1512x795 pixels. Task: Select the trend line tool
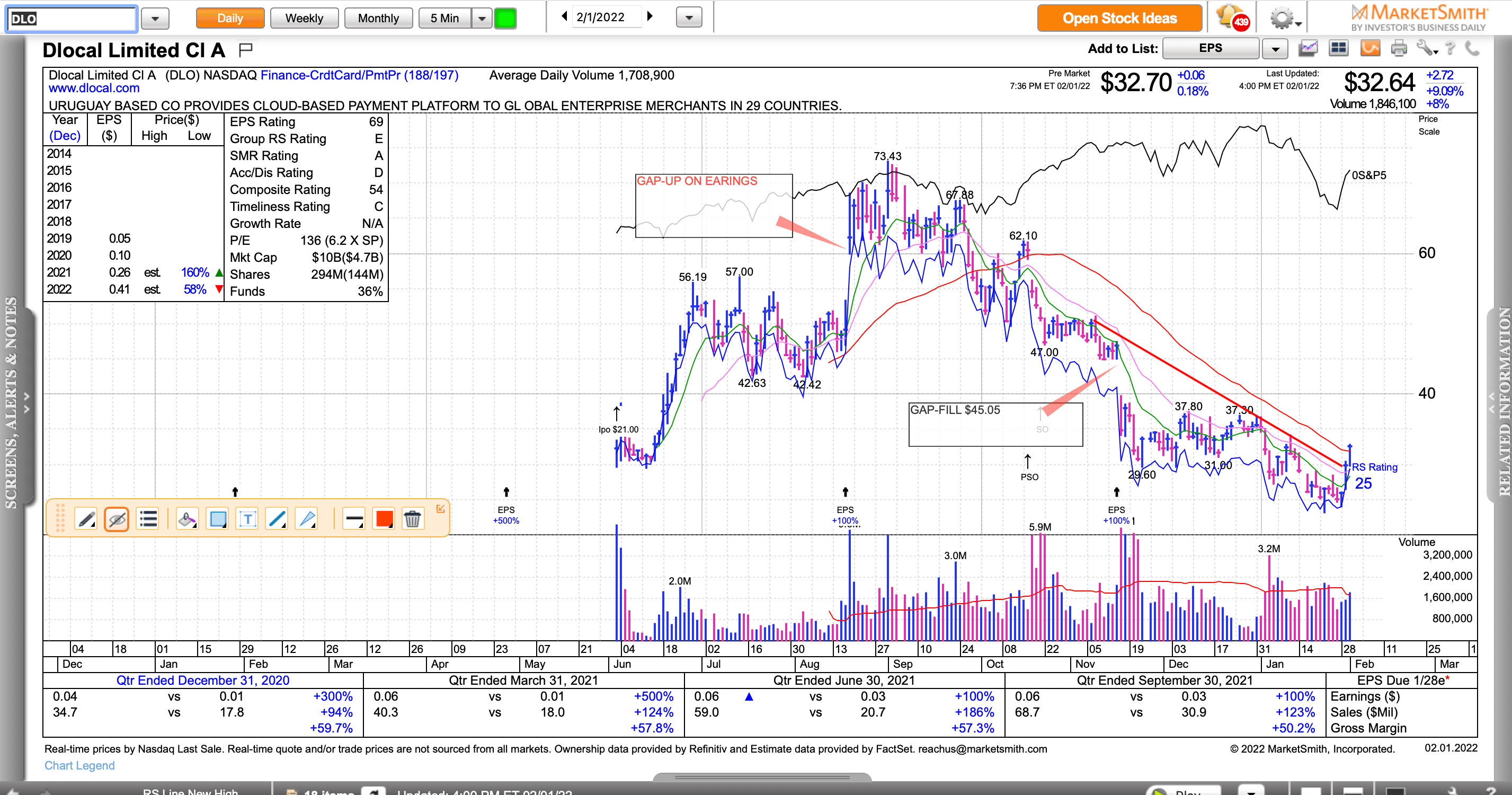(x=277, y=519)
